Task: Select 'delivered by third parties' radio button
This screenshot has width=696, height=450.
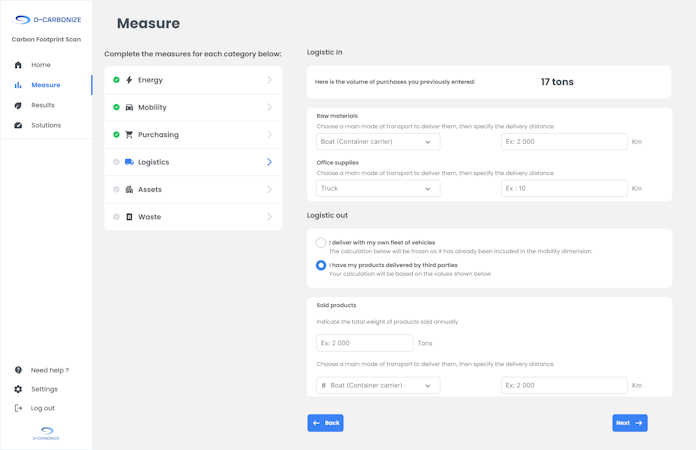Action: click(x=321, y=266)
